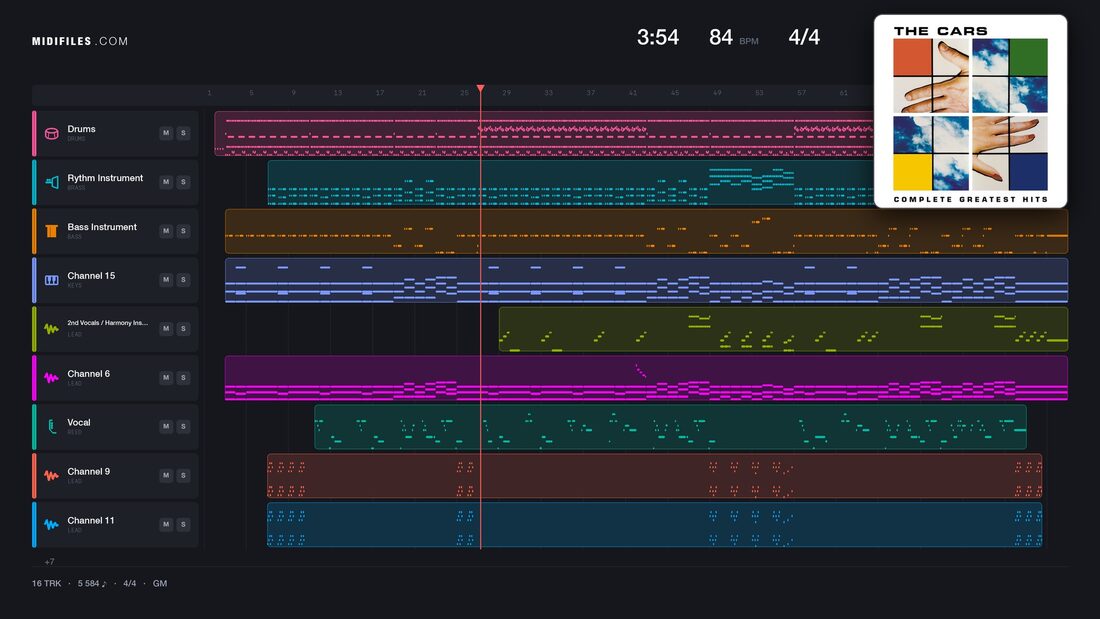
Task: Click bar 57 on the timeline ruler
Action: (x=801, y=93)
